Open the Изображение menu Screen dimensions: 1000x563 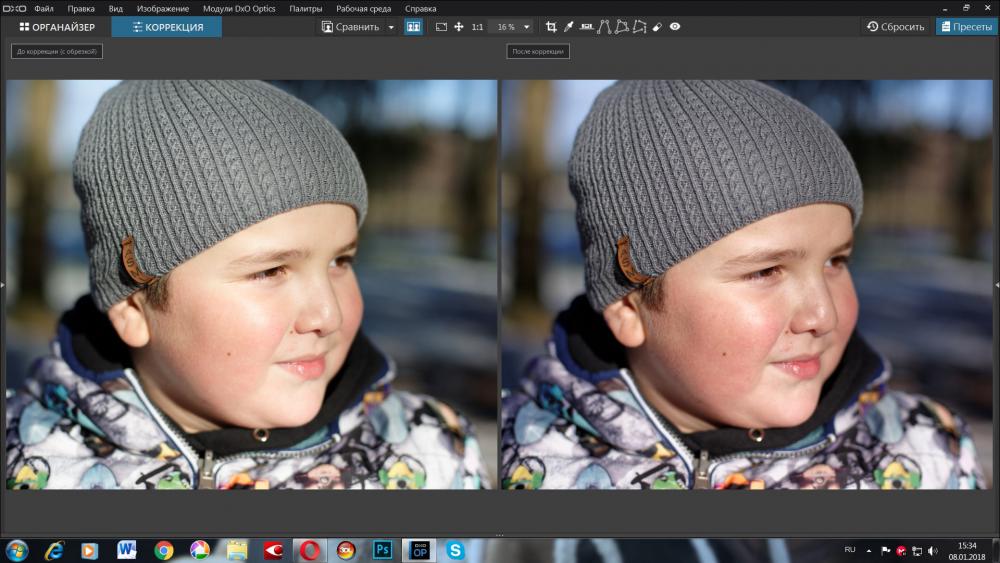coord(163,9)
